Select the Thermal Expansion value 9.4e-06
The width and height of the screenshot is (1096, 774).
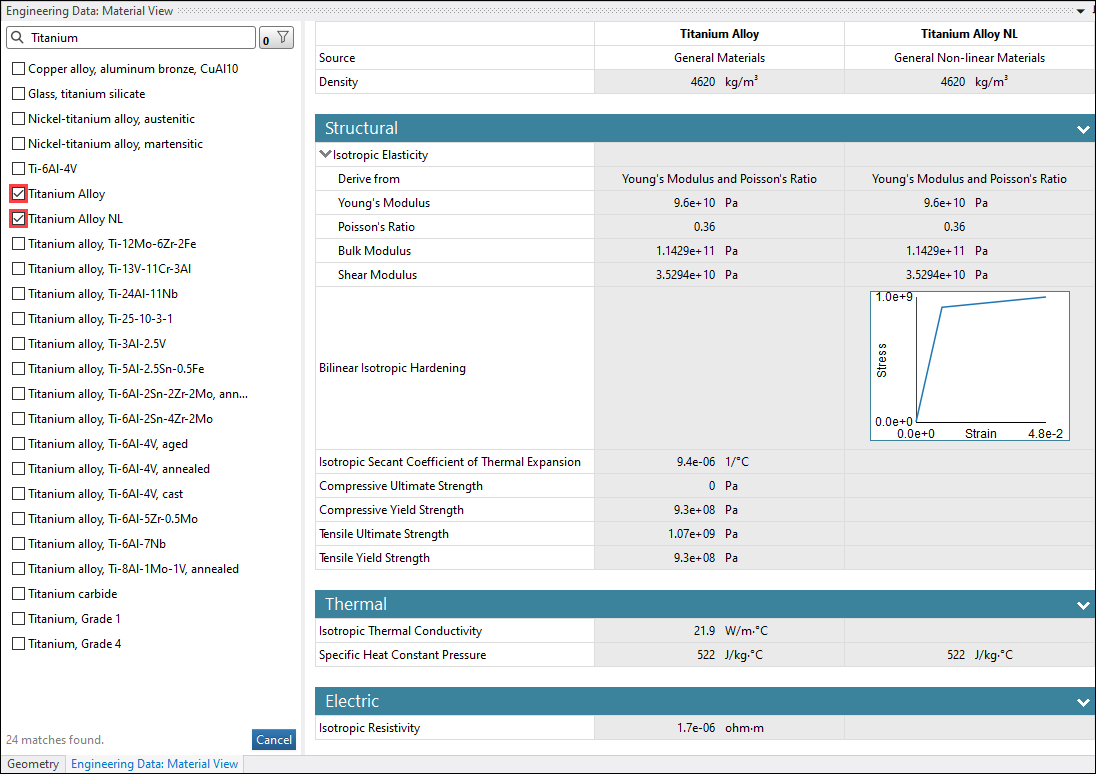point(695,462)
